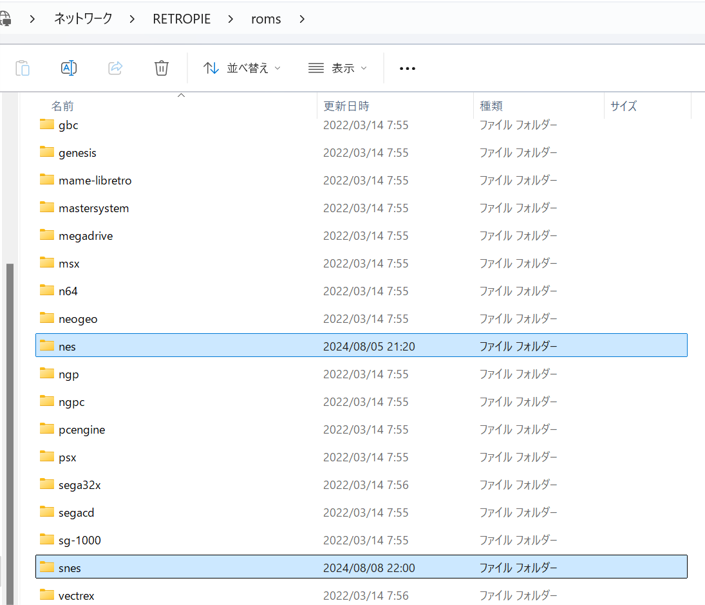Click the network computer icon in address bar
Image resolution: width=705 pixels, height=605 pixels.
coord(5,19)
